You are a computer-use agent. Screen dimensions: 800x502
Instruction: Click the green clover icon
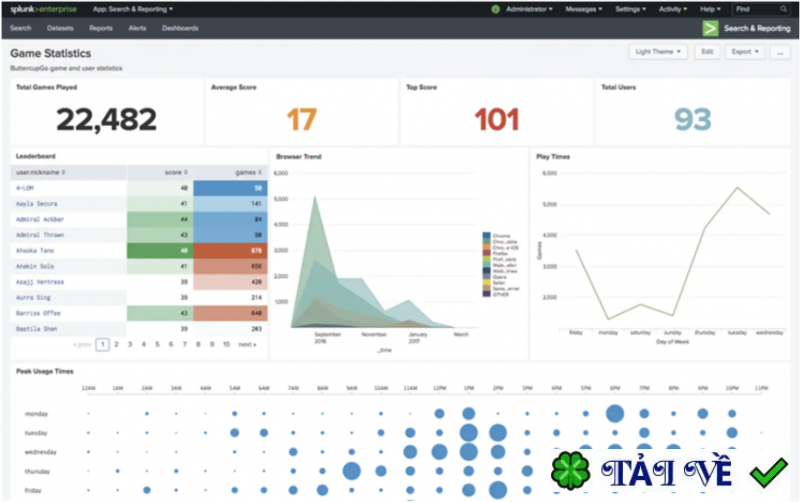tap(570, 470)
